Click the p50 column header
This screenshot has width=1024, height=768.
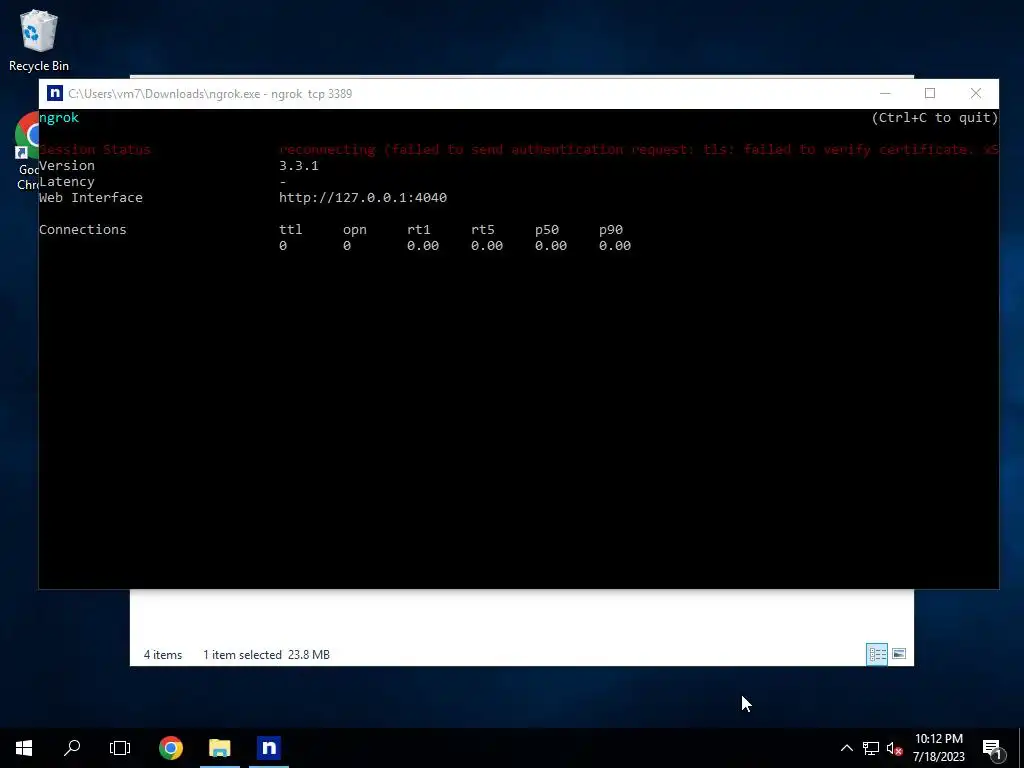click(x=547, y=230)
